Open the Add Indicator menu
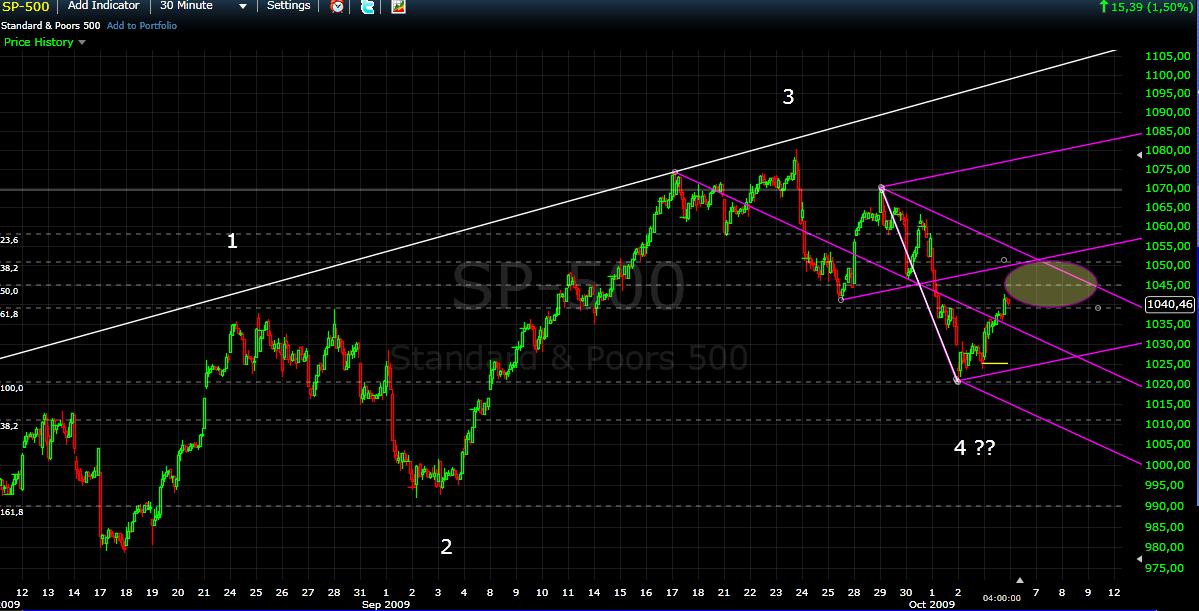This screenshot has width=1199, height=611. pos(104,6)
